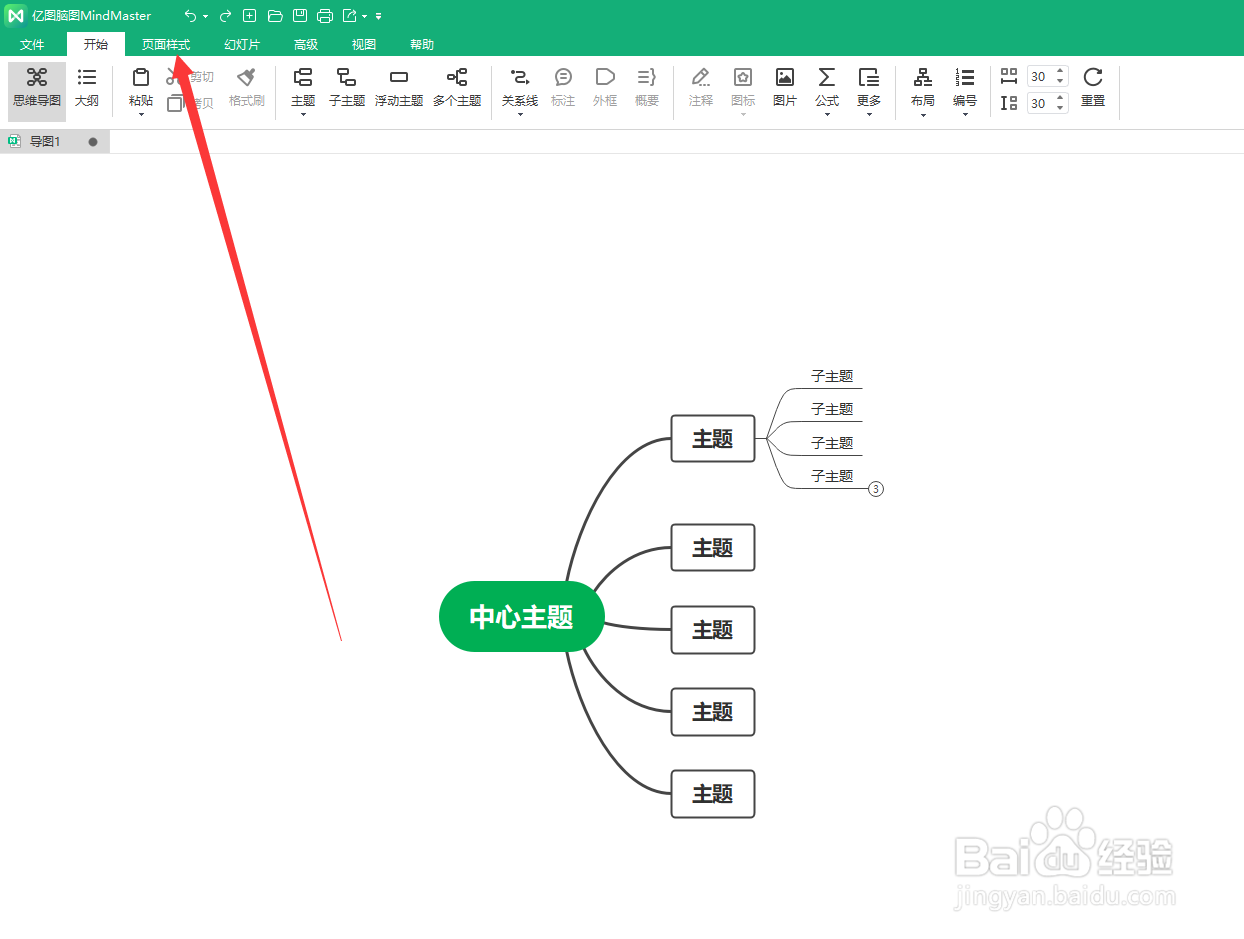Insert a 主题 topic icon
The image size is (1244, 939).
coord(303,78)
